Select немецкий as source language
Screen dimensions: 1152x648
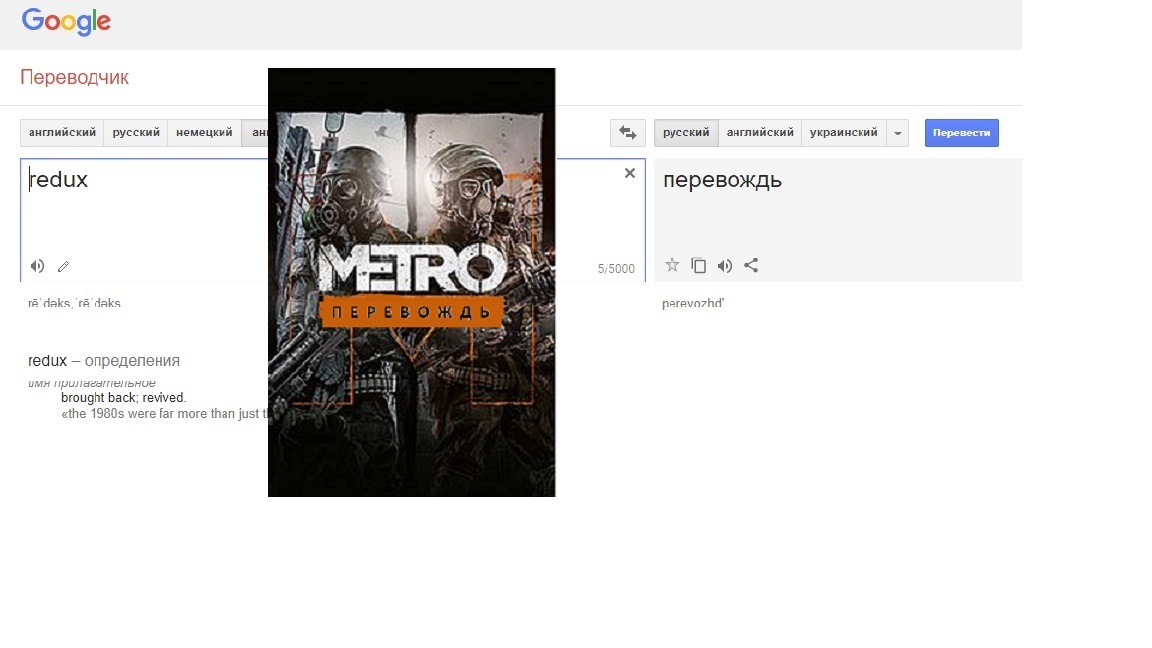204,133
